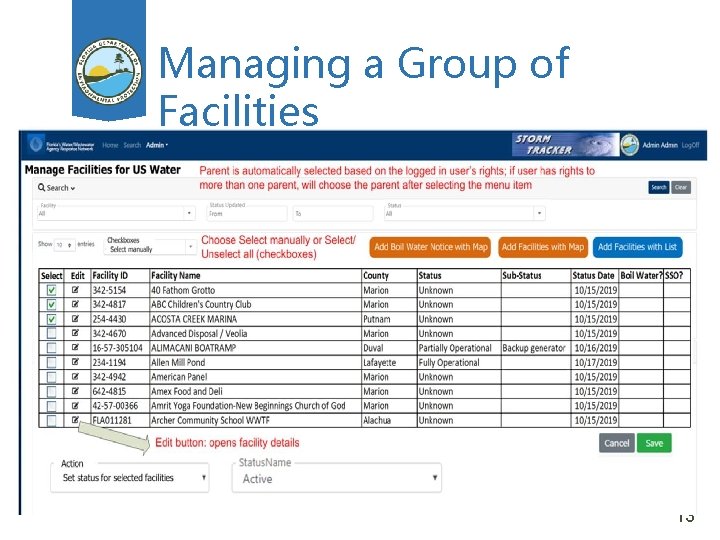This screenshot has height=540, width=720.
Task: Open edit icon for Advanced Disposal / Veolia
Action: pos(75,333)
